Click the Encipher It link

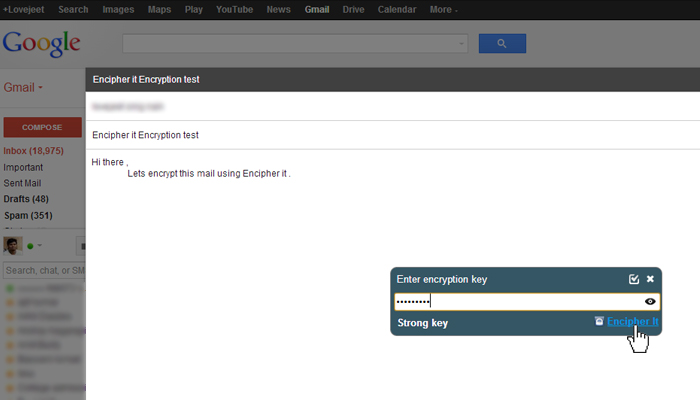point(633,321)
